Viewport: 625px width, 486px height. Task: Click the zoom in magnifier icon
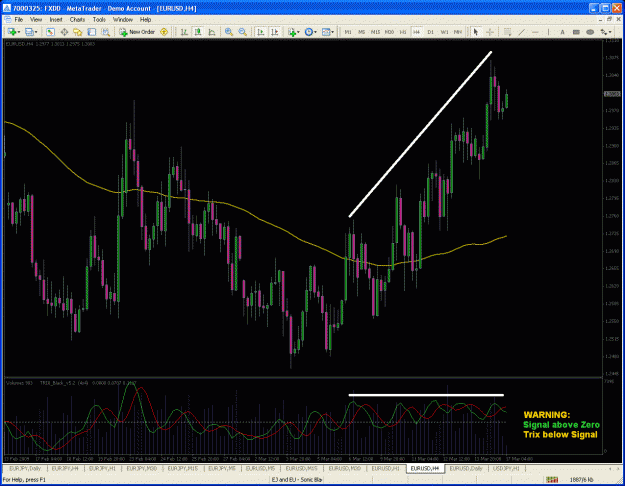click(x=229, y=32)
